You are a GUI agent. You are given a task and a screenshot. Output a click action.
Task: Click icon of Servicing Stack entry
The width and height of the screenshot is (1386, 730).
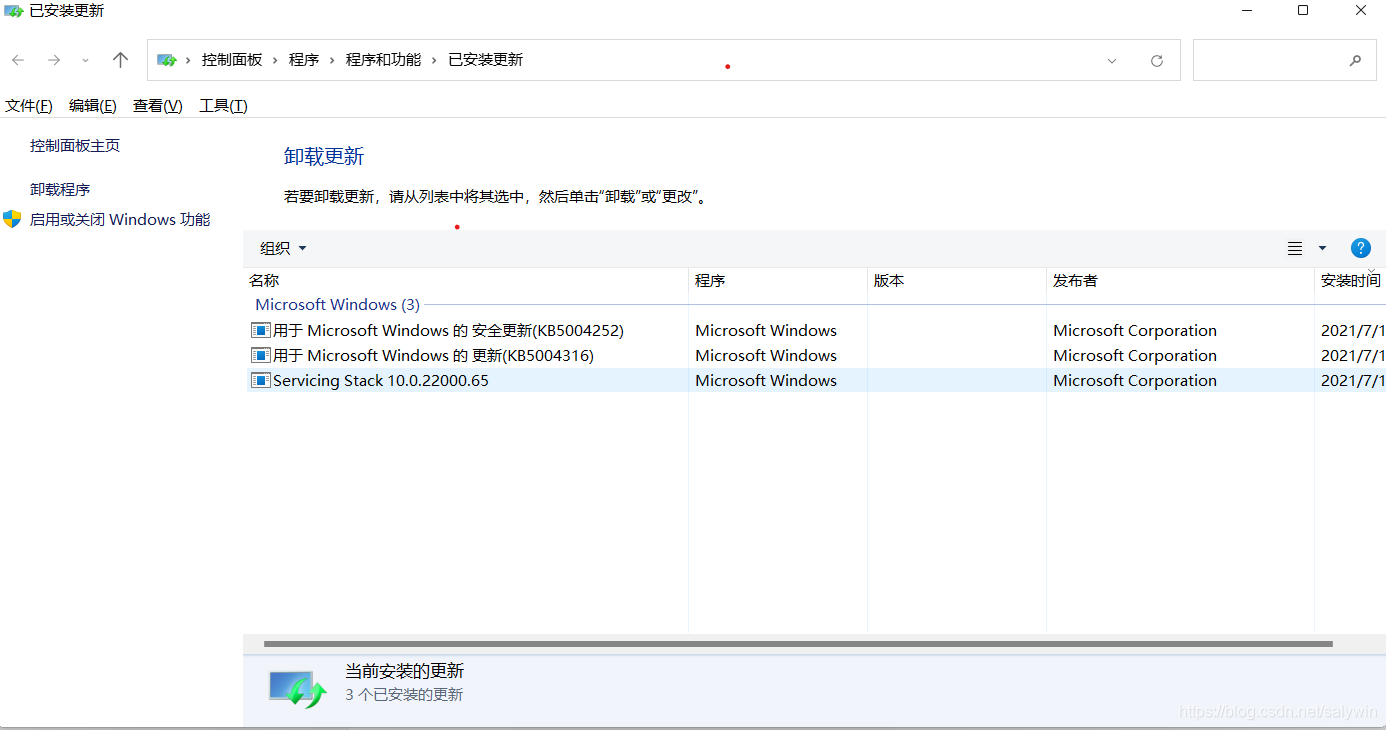click(x=261, y=380)
